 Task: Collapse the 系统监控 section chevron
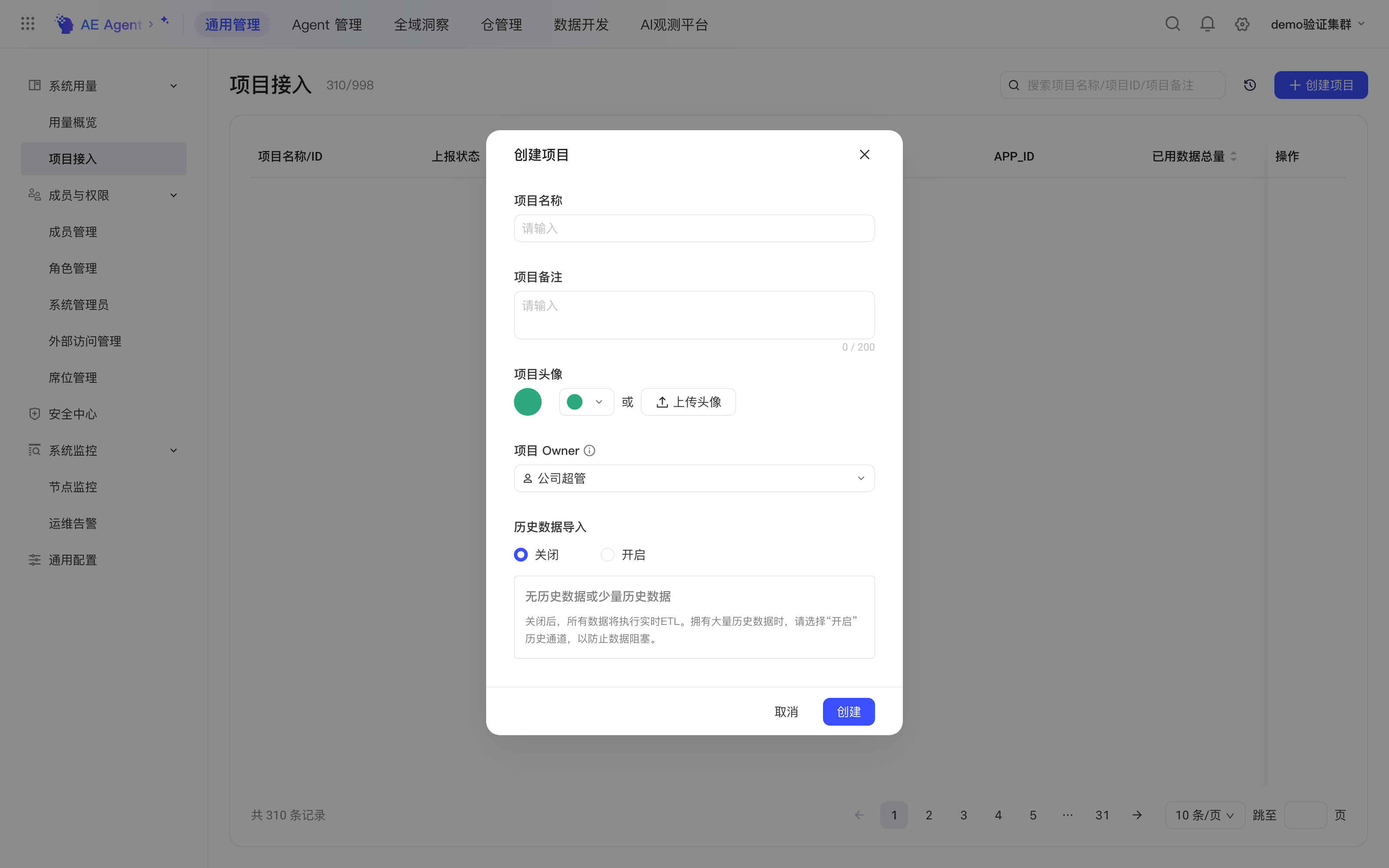coord(173,450)
